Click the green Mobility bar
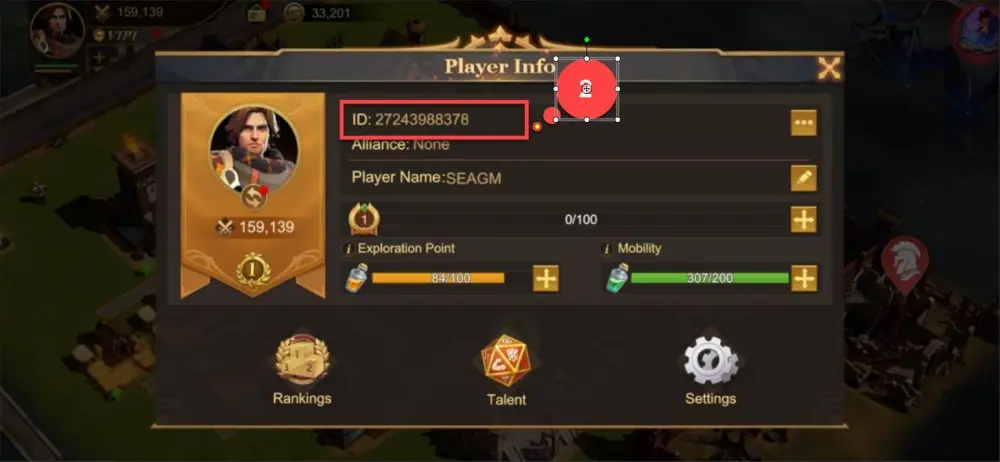 coord(710,278)
